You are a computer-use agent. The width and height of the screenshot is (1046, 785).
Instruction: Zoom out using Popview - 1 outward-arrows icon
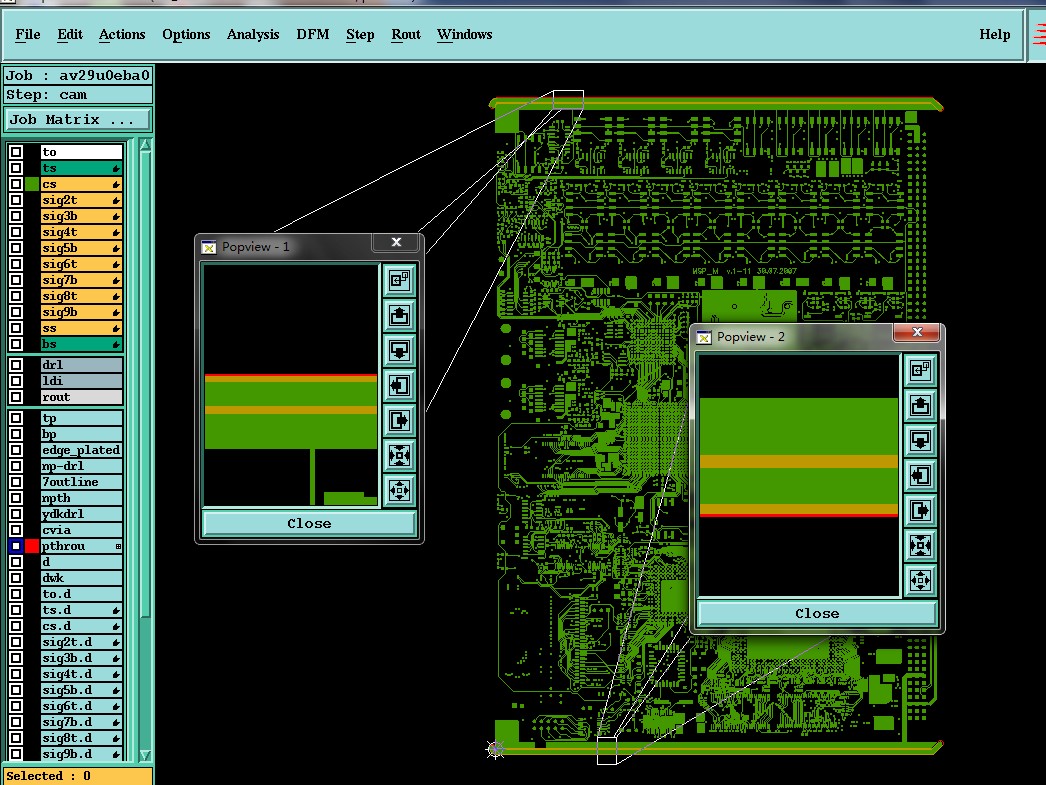click(400, 491)
